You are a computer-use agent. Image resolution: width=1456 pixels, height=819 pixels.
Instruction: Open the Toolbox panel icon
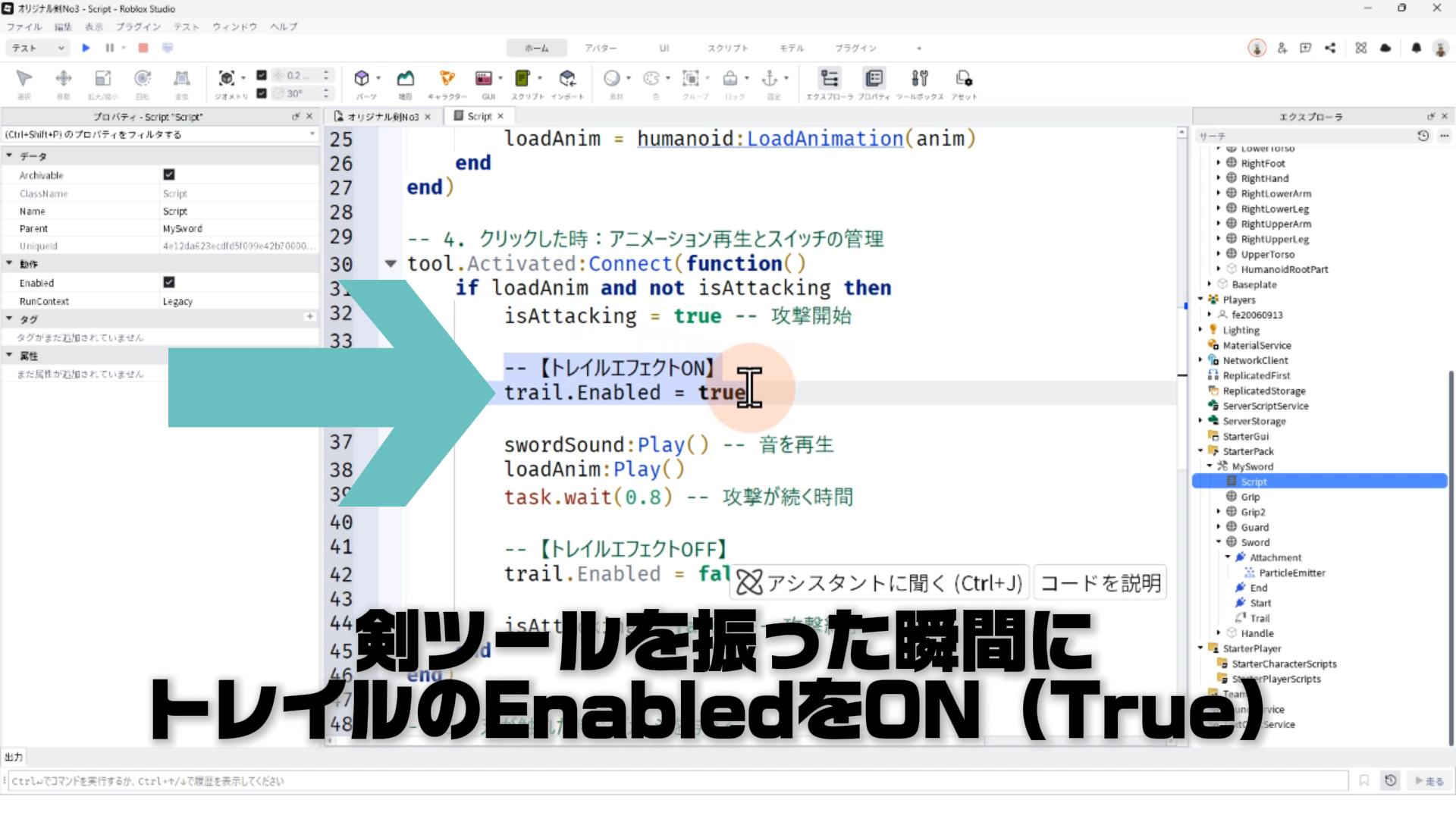[x=919, y=79]
